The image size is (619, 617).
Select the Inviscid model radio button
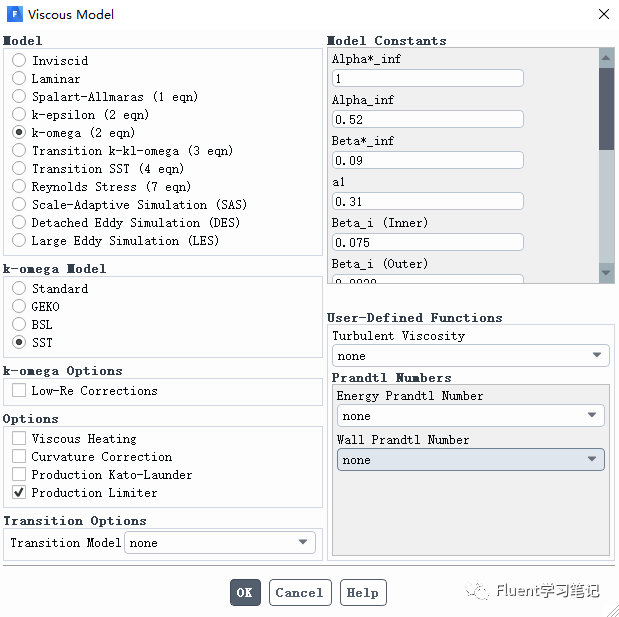point(19,61)
